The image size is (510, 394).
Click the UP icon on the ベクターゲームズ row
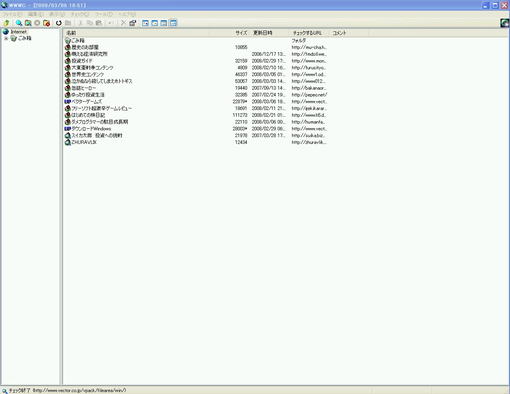click(67, 101)
